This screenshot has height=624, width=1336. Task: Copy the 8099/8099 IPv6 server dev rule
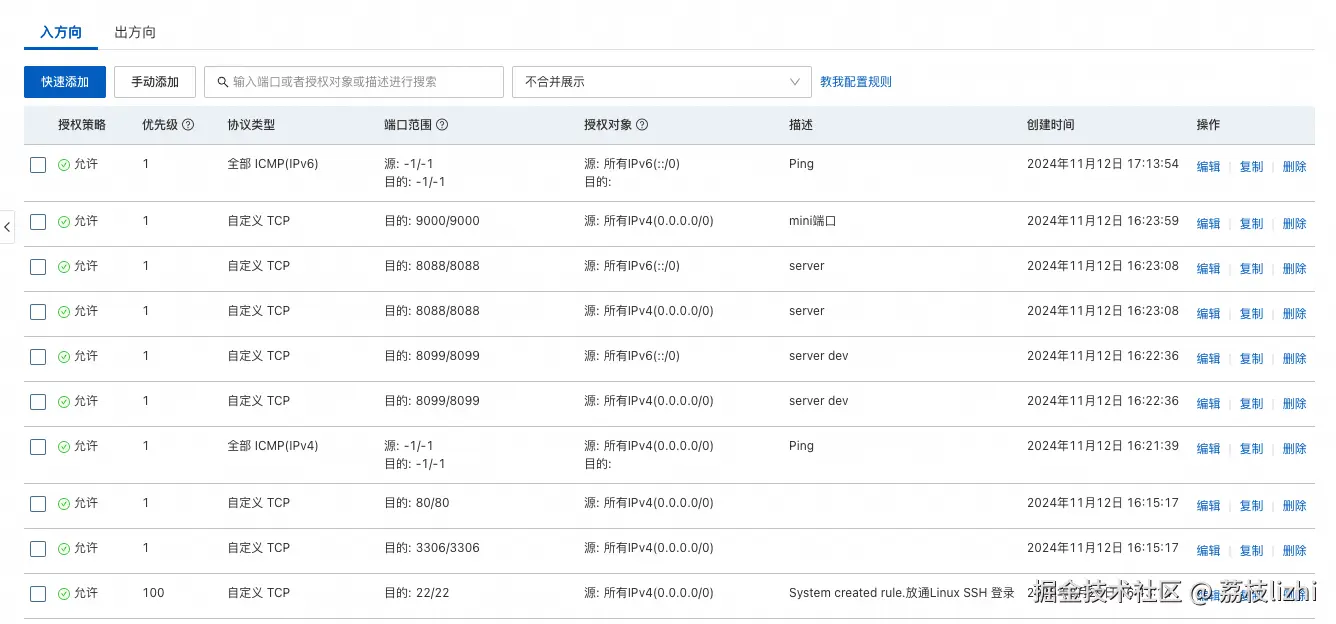click(1252, 359)
